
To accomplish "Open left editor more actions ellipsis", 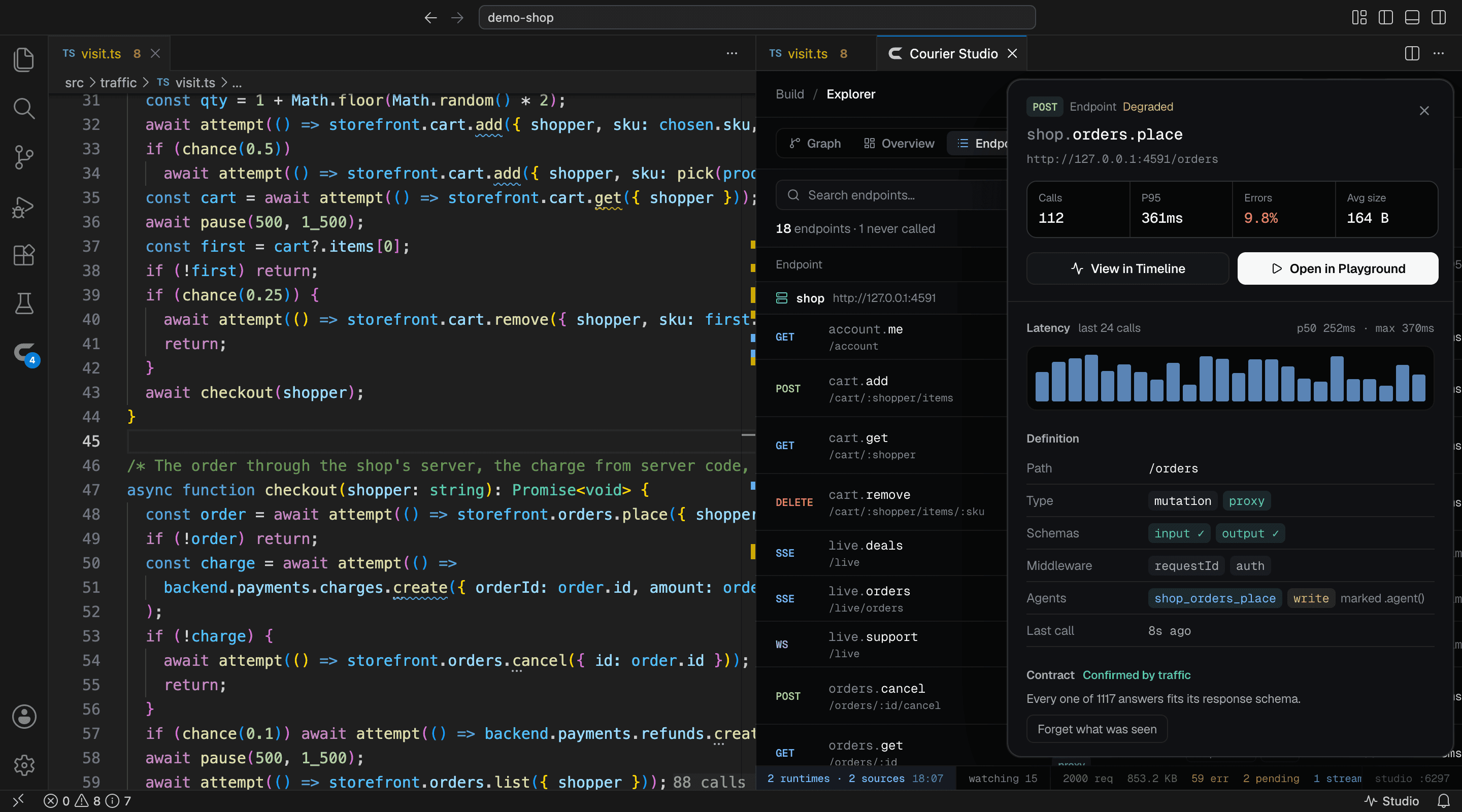I will point(732,53).
